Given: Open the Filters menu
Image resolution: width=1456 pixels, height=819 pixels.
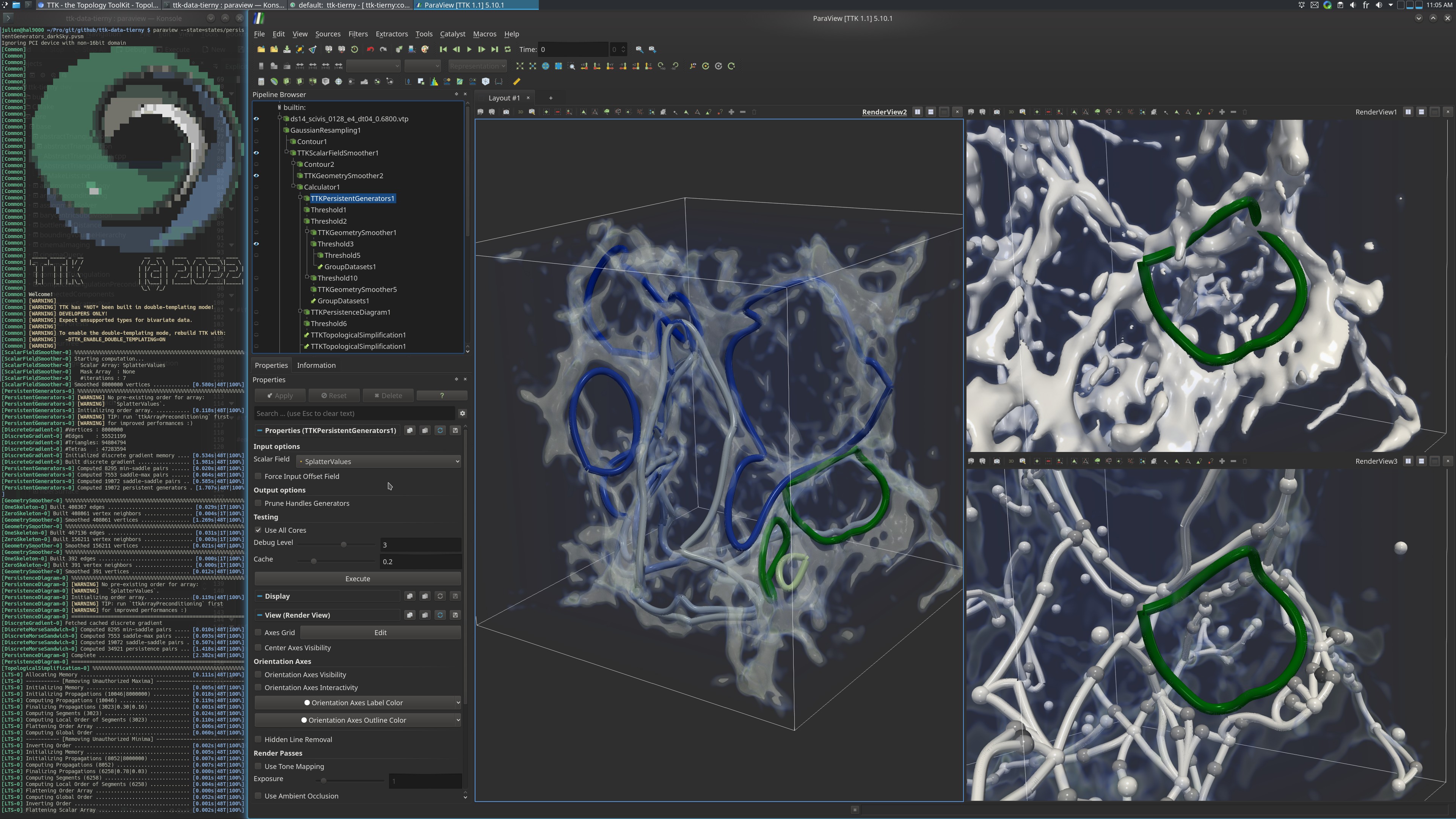Looking at the screenshot, I should (x=358, y=34).
